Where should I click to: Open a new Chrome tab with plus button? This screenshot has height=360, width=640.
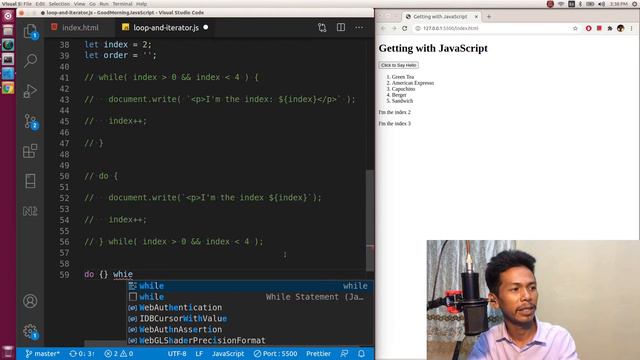[489, 17]
